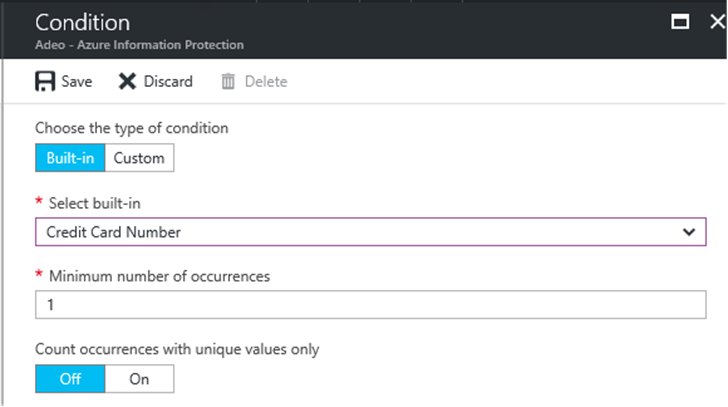Click Count occurrences with unique values label

click(x=177, y=349)
